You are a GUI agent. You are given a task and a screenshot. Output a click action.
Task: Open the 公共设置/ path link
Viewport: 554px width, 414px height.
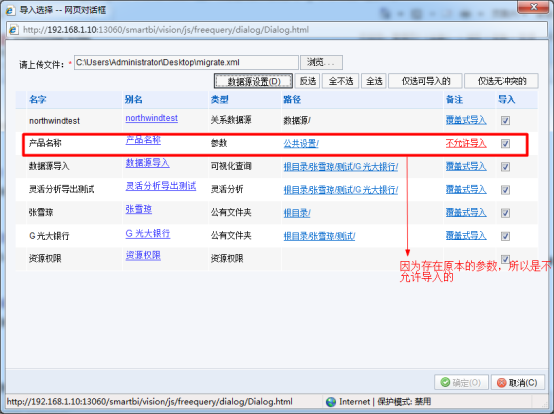(301, 143)
